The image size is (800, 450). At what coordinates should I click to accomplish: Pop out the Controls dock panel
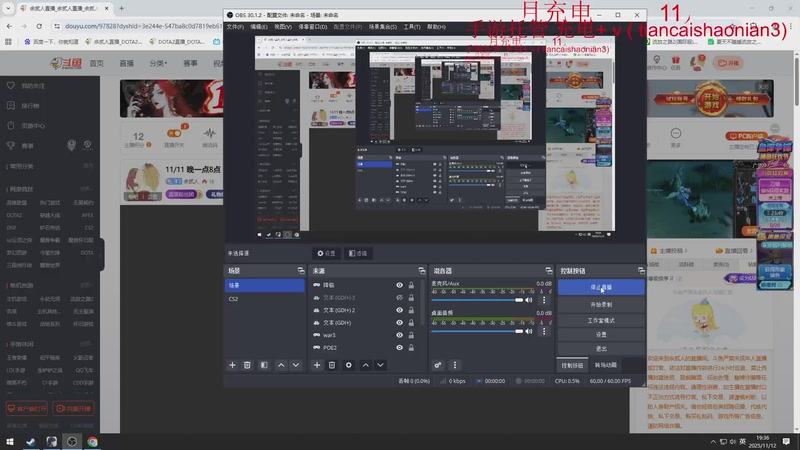click(x=641, y=271)
